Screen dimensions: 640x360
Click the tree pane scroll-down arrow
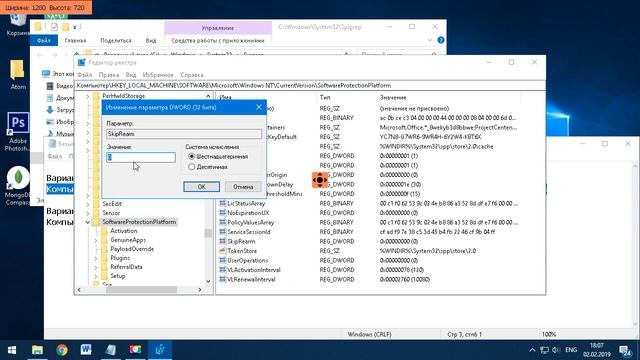(x=208, y=281)
